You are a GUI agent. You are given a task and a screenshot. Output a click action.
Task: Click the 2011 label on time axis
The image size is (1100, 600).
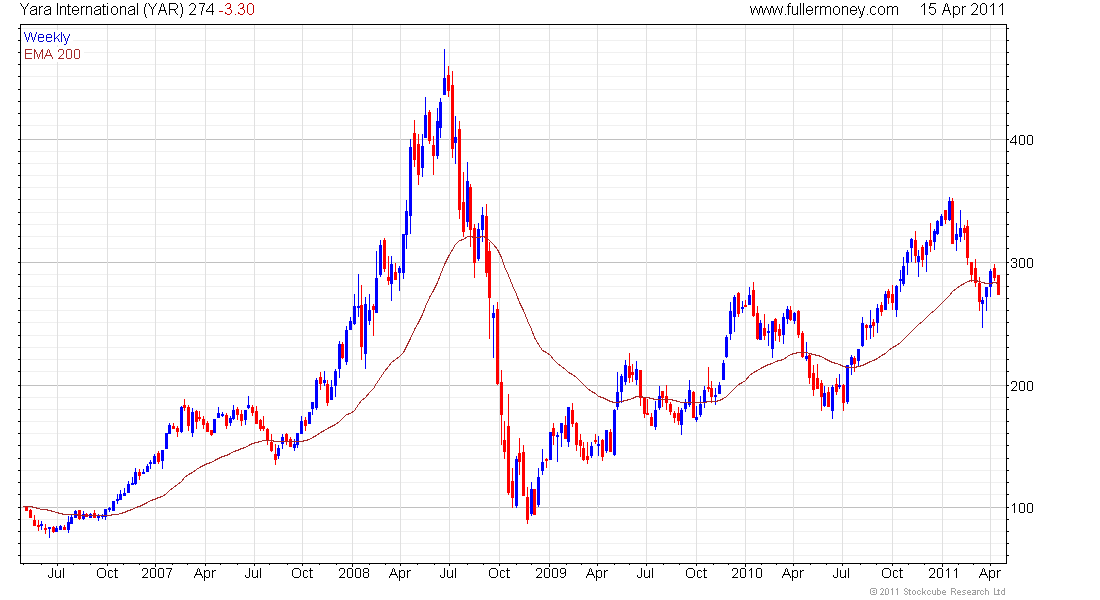point(943,573)
